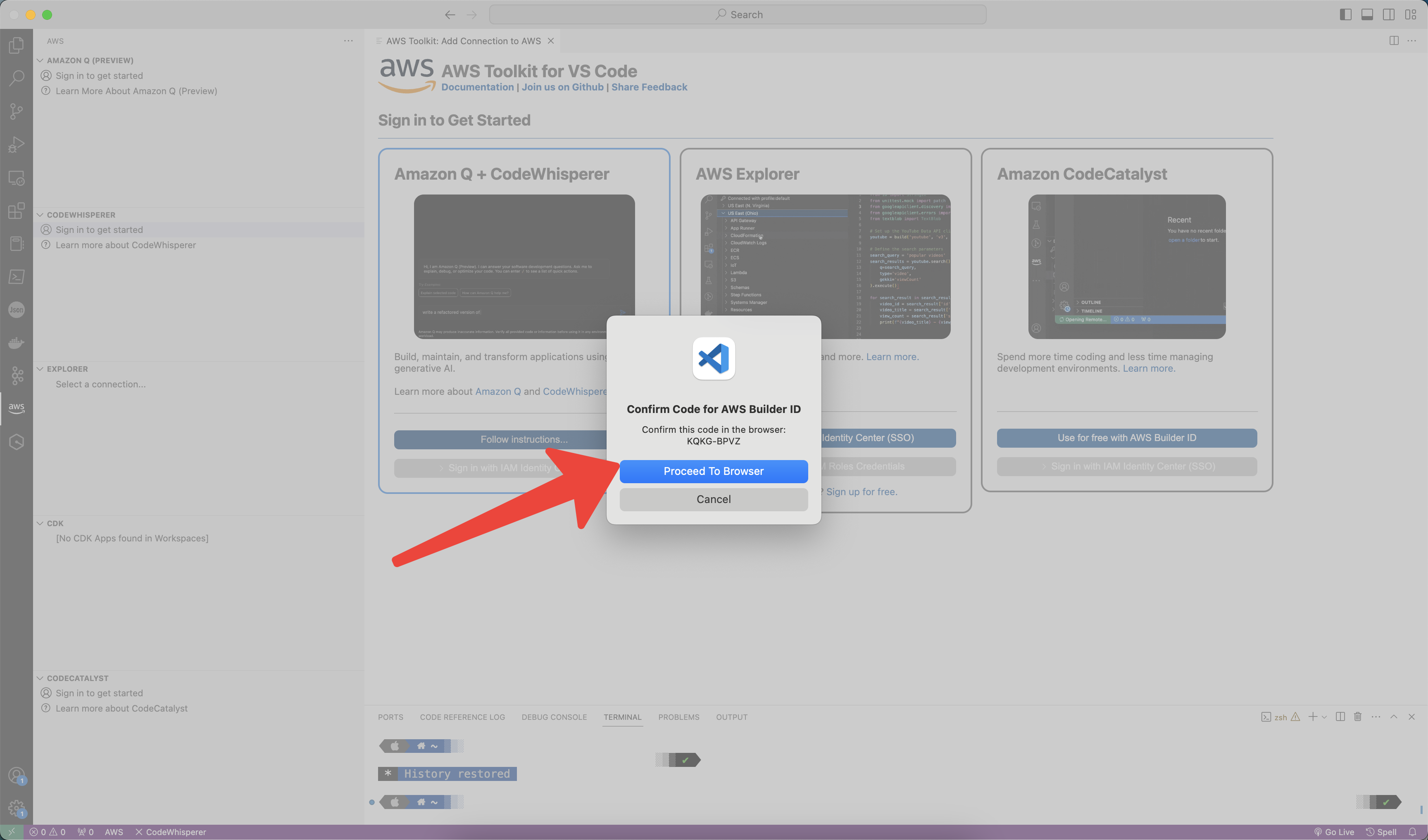Toggle the secondary side bar layout icon
1428x840 pixels.
[1389, 15]
